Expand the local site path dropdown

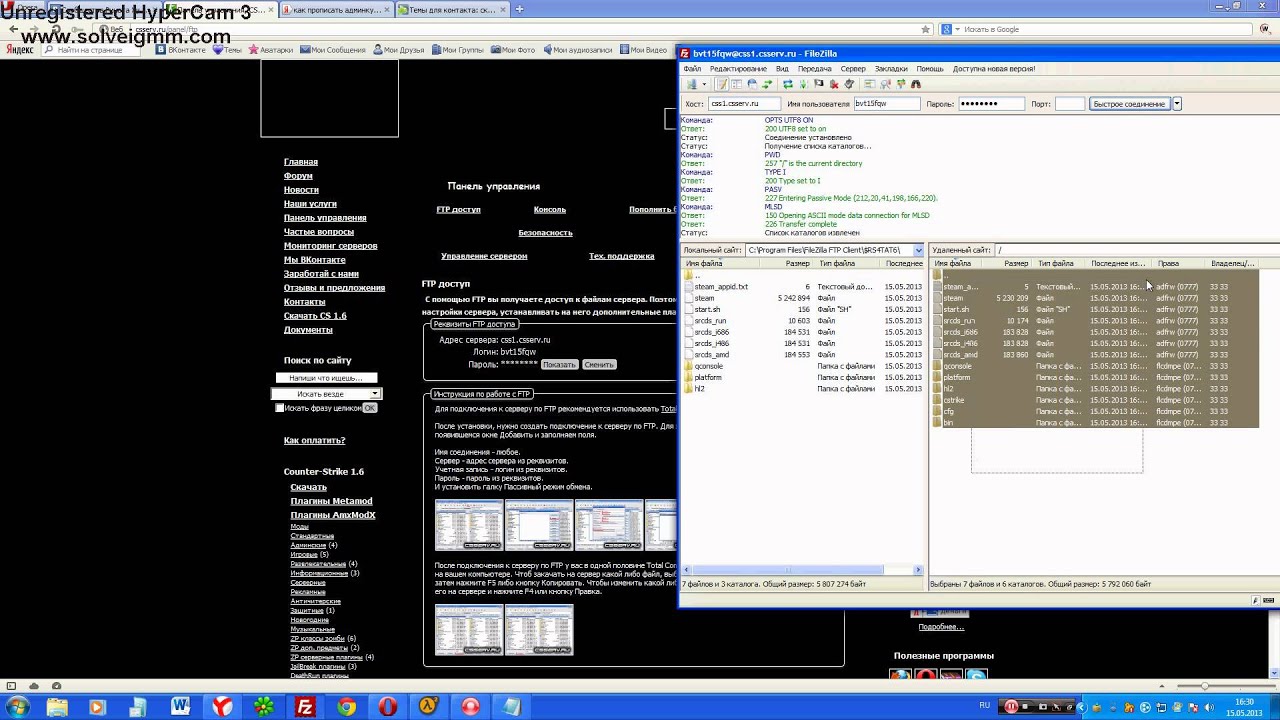pyautogui.click(x=918, y=250)
